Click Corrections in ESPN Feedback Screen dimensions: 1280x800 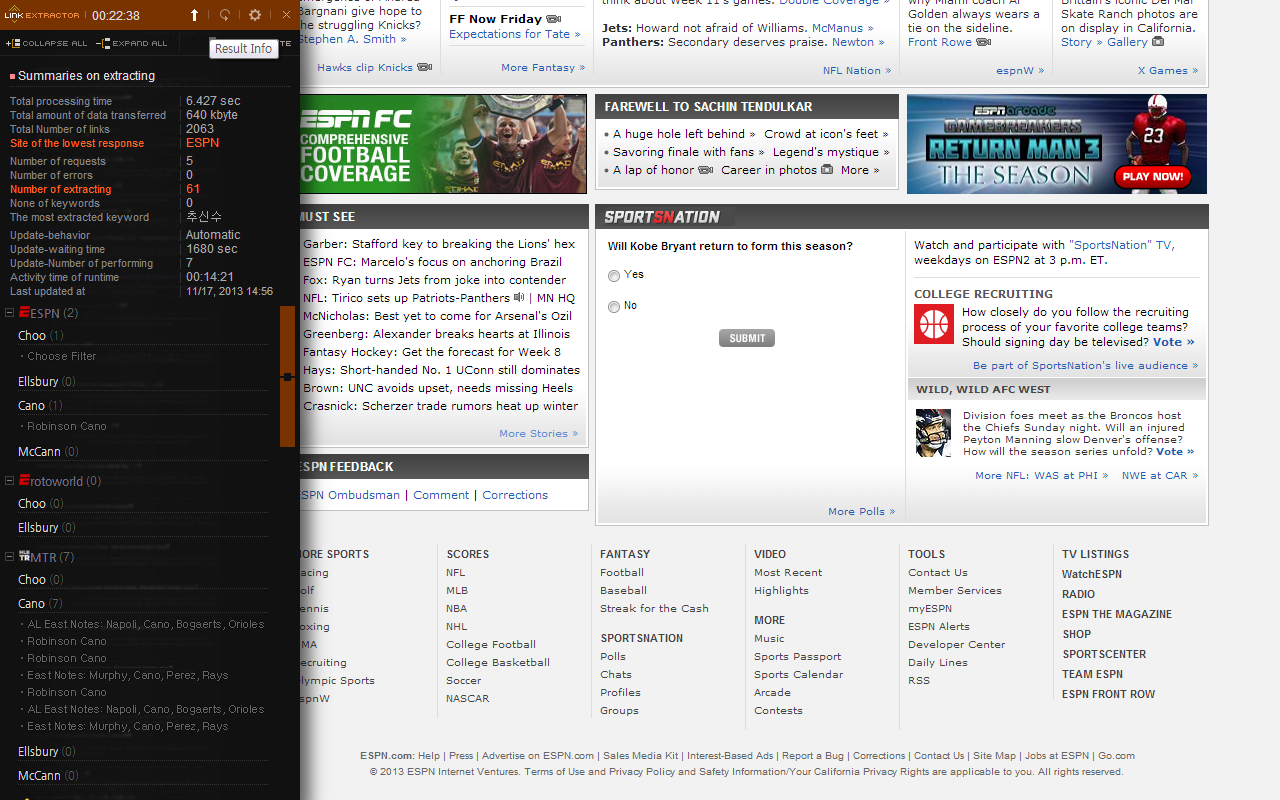tap(515, 495)
